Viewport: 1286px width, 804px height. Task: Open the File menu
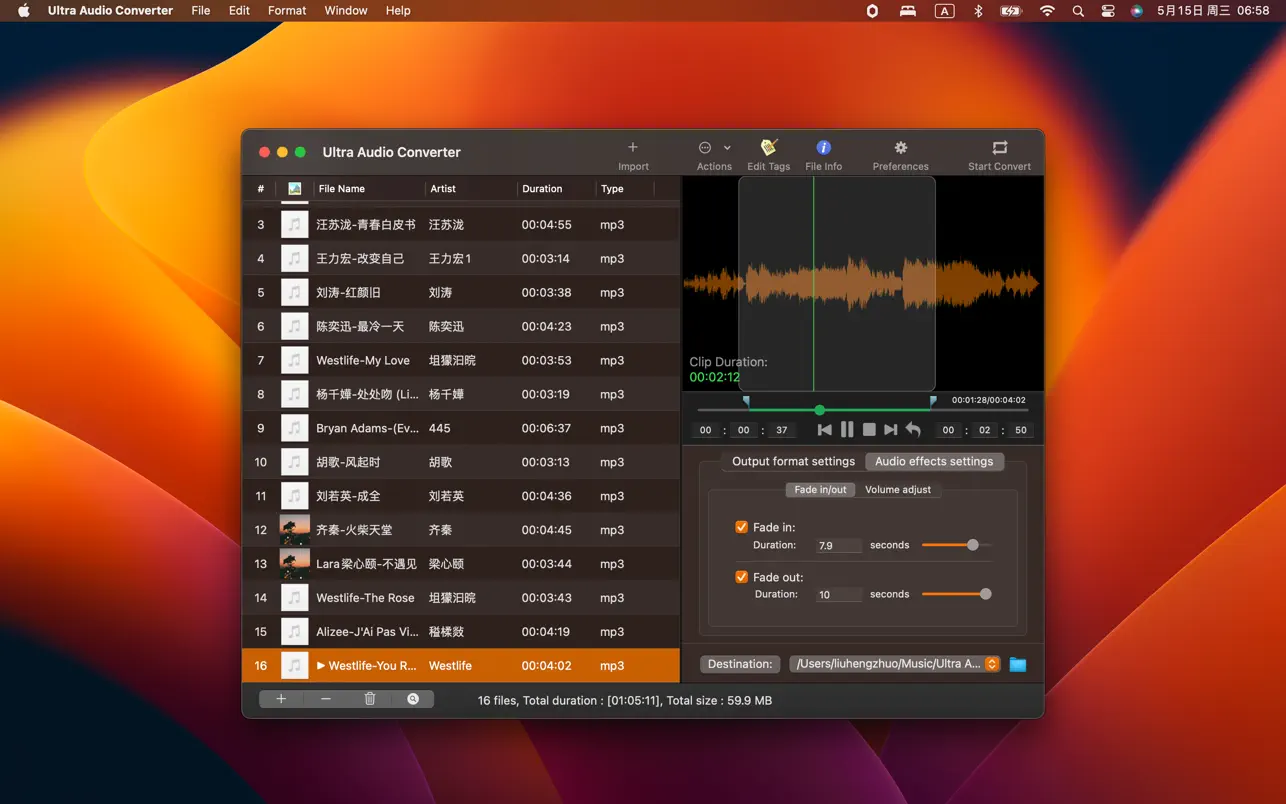201,10
